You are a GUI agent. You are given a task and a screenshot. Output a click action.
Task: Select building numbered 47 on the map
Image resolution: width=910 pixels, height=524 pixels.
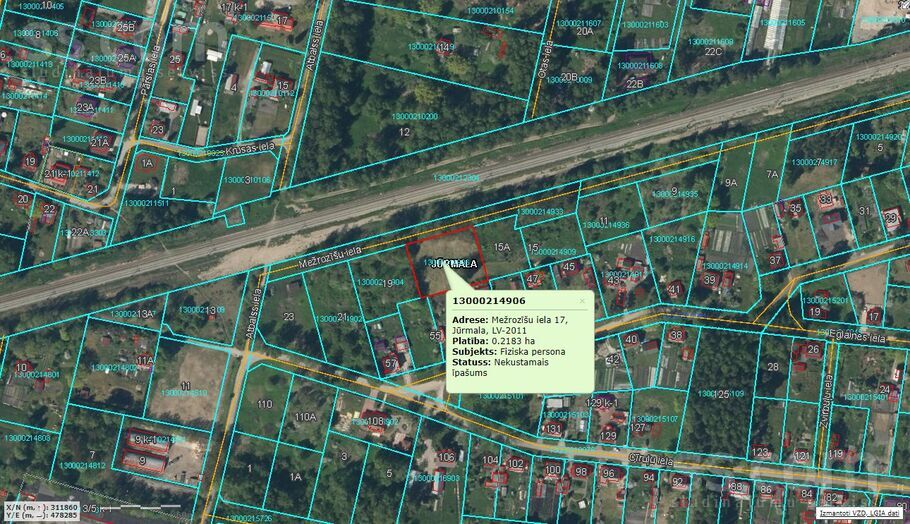click(x=533, y=279)
